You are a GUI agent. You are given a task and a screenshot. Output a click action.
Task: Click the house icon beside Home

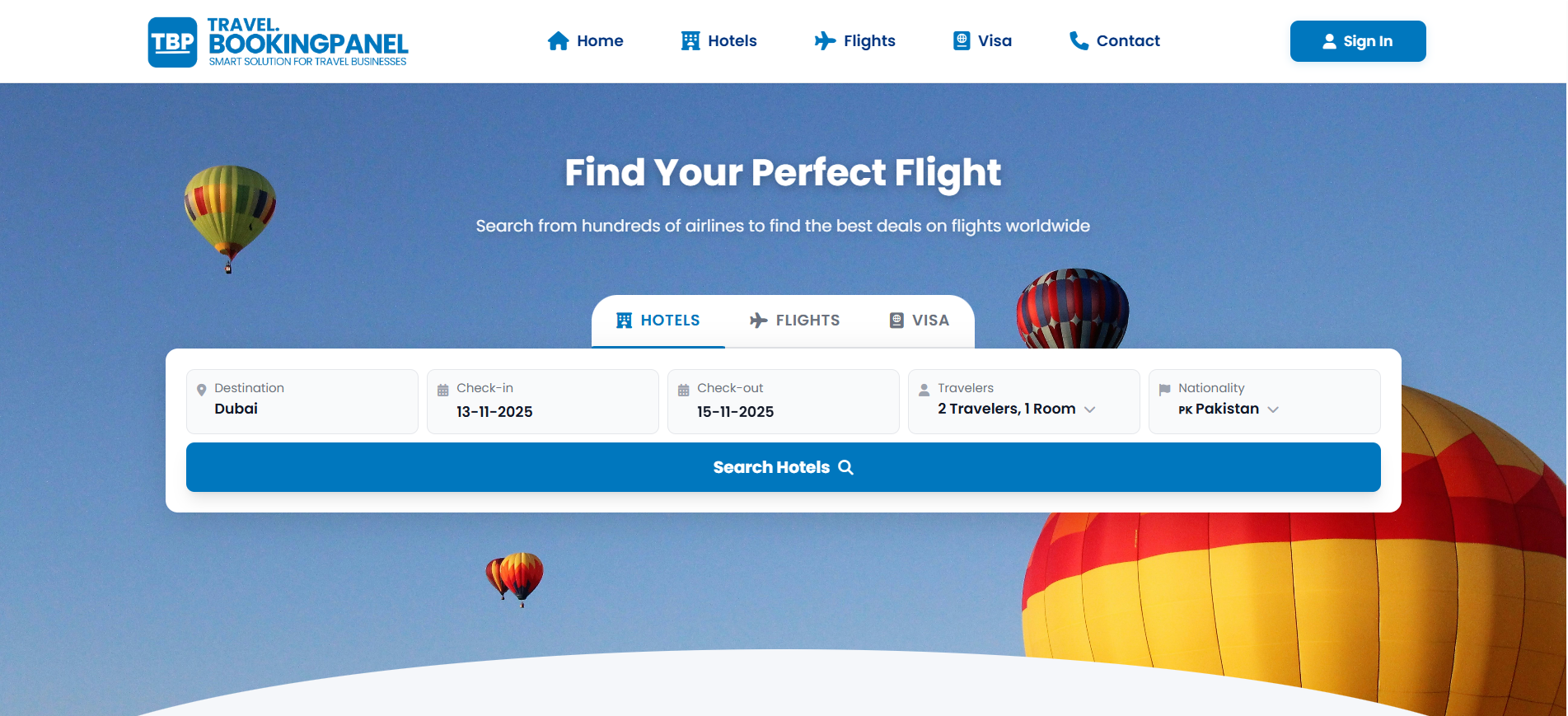tap(558, 41)
